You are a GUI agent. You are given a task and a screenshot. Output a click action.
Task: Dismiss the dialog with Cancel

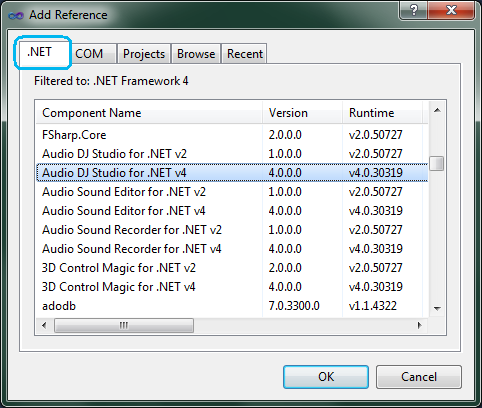[x=419, y=377]
